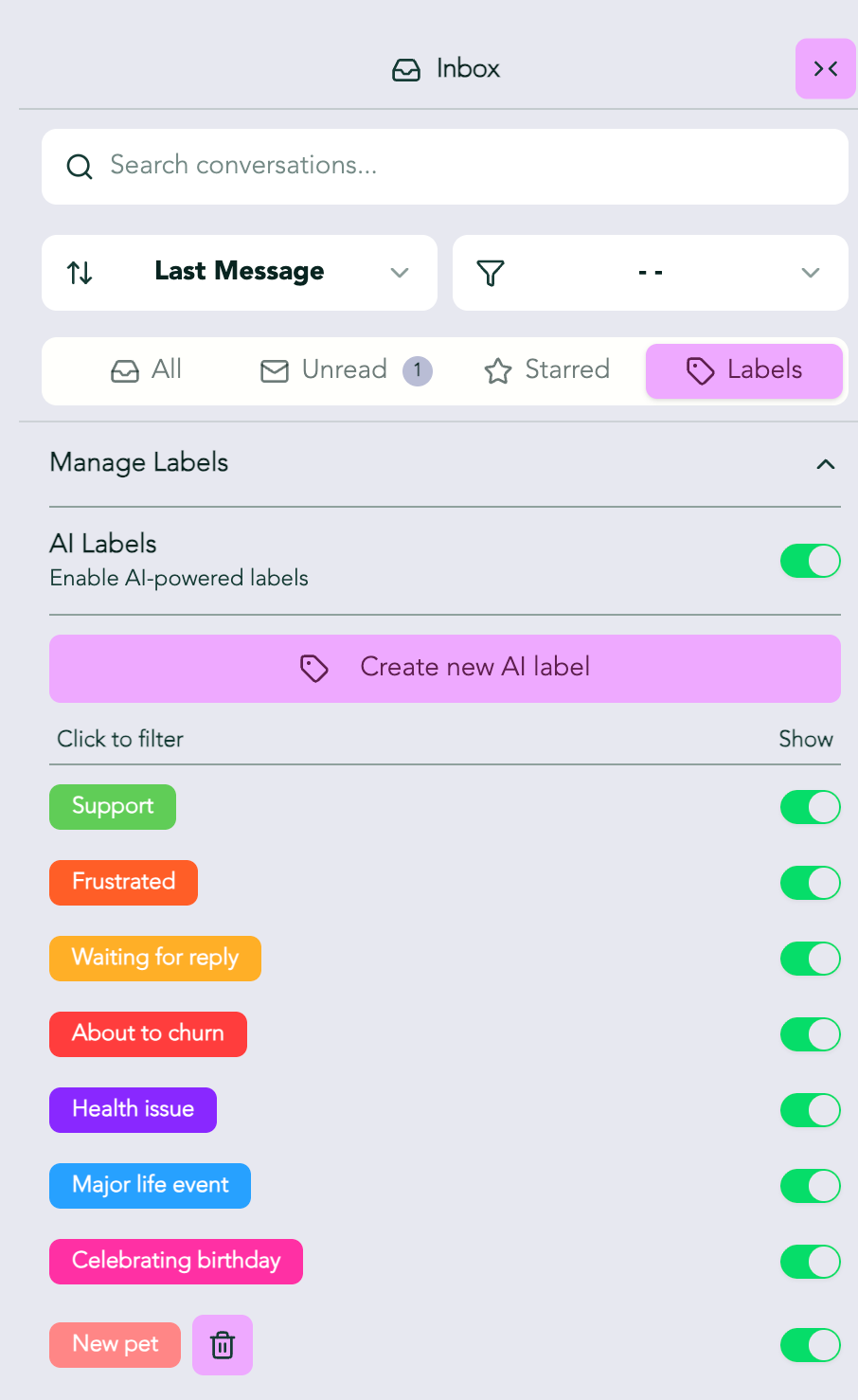Click the star icon on the Starred tab
This screenshot has height=1400, width=858.
point(498,370)
